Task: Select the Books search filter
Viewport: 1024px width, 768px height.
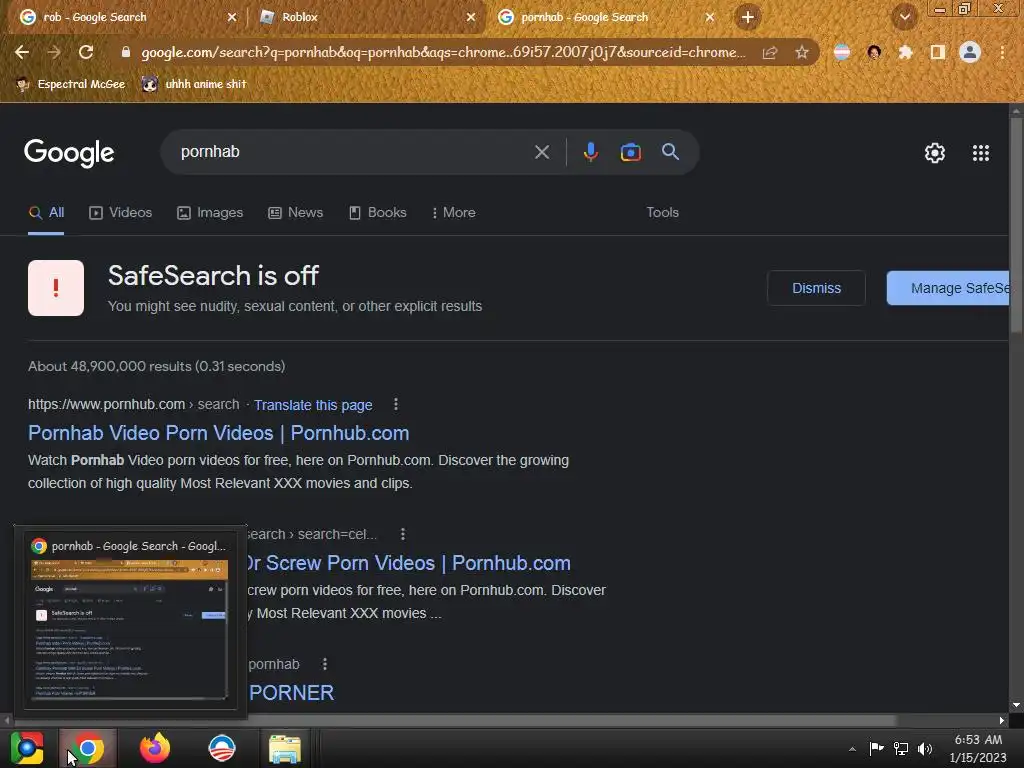Action: click(x=378, y=213)
